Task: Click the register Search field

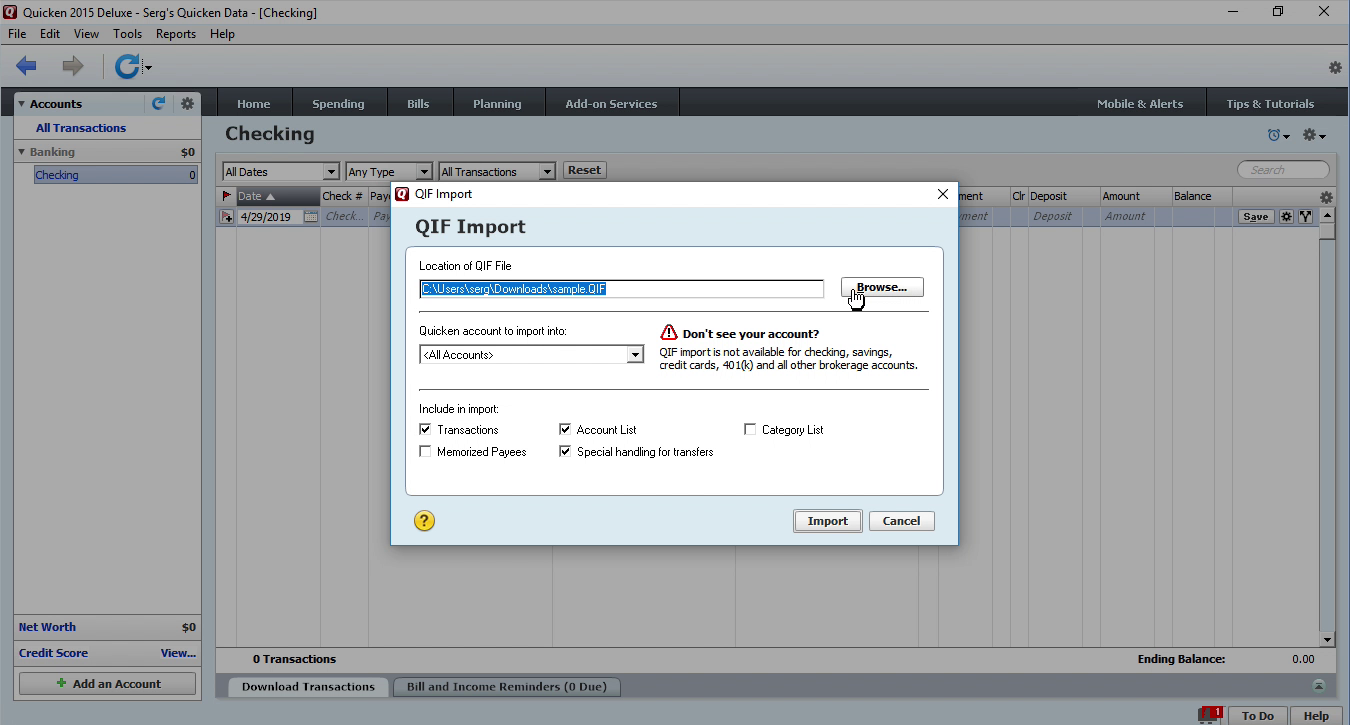Action: (x=1284, y=170)
